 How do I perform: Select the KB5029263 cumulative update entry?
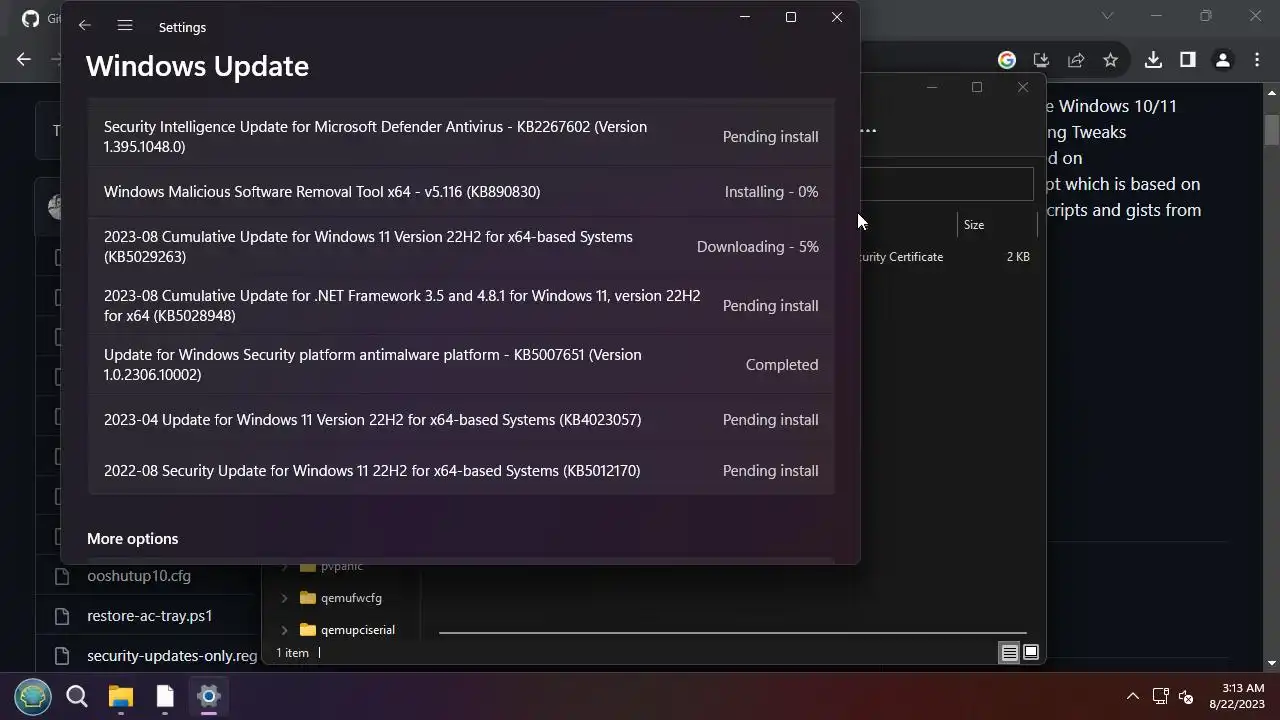pos(461,247)
